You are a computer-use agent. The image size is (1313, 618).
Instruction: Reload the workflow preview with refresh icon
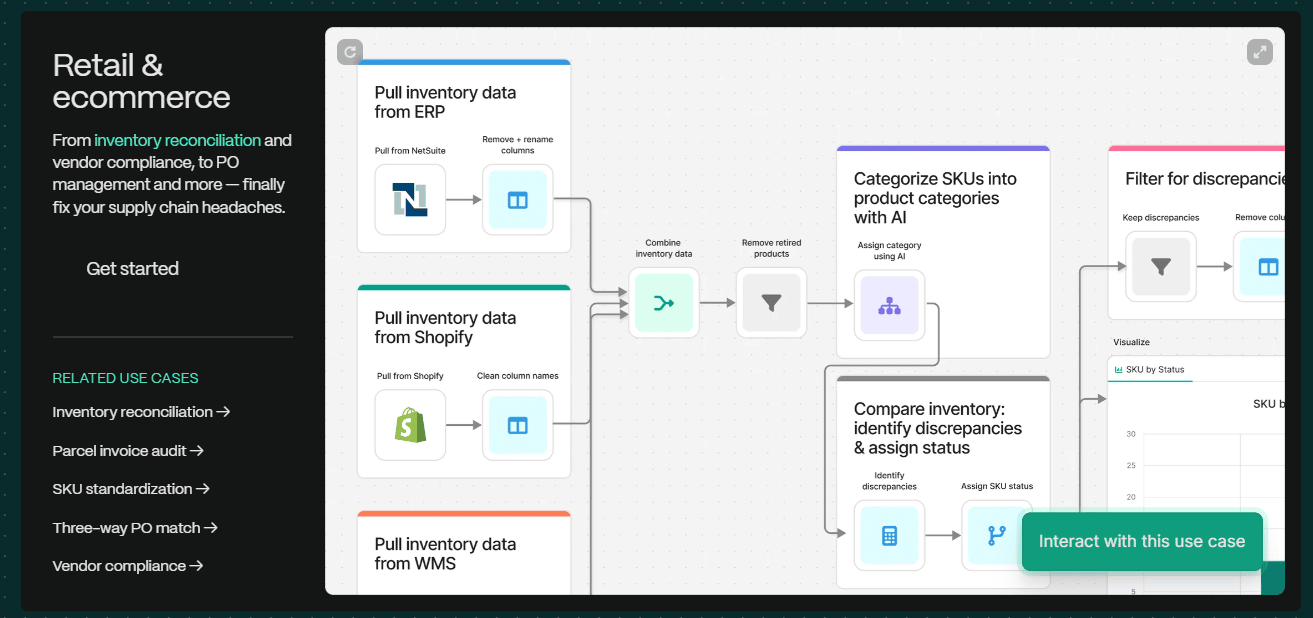coord(350,52)
